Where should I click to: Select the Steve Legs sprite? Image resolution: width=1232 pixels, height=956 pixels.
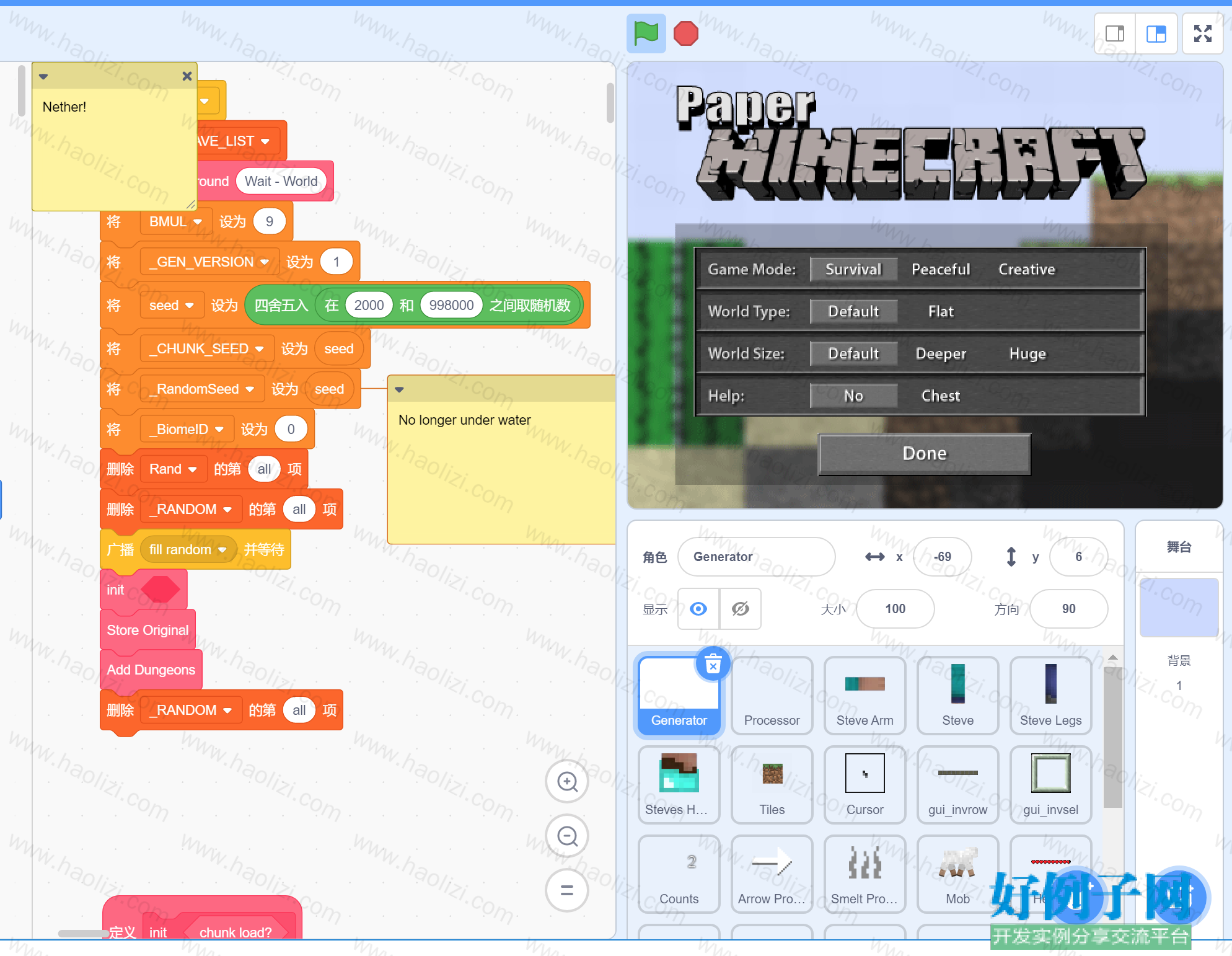[x=1050, y=696]
